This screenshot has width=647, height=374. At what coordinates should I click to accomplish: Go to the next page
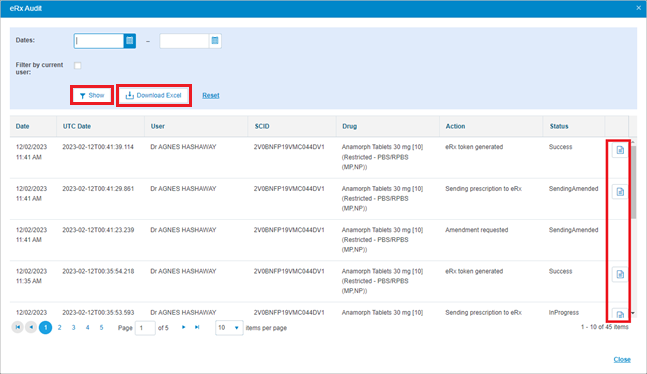[x=183, y=327]
